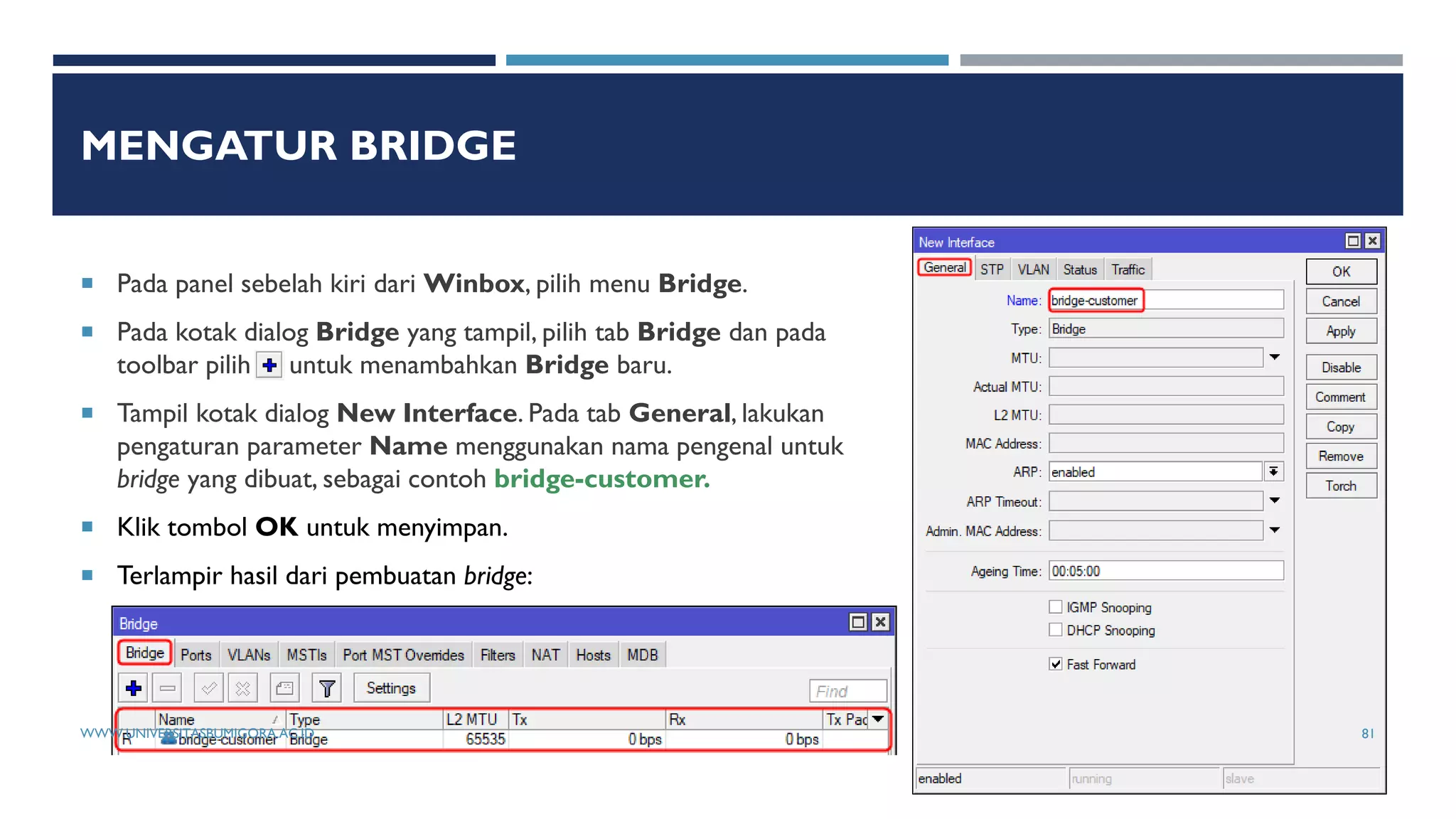
Task: Sort by the Name column header
Action: coord(220,719)
